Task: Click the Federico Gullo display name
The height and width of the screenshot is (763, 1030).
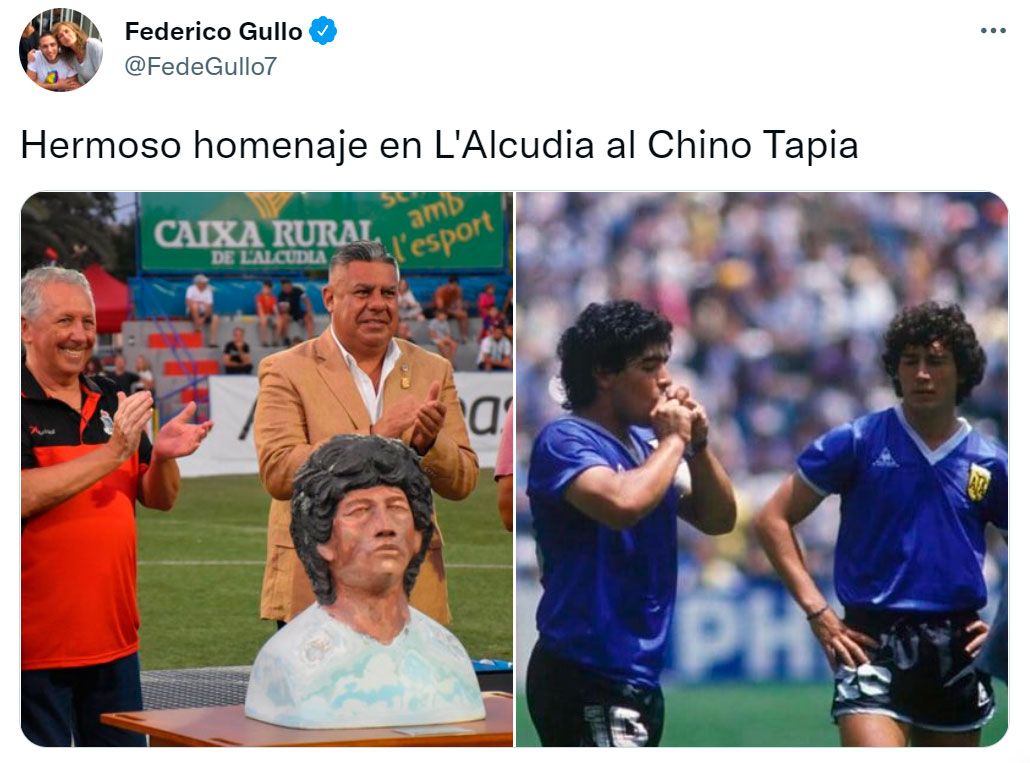Action: [213, 31]
